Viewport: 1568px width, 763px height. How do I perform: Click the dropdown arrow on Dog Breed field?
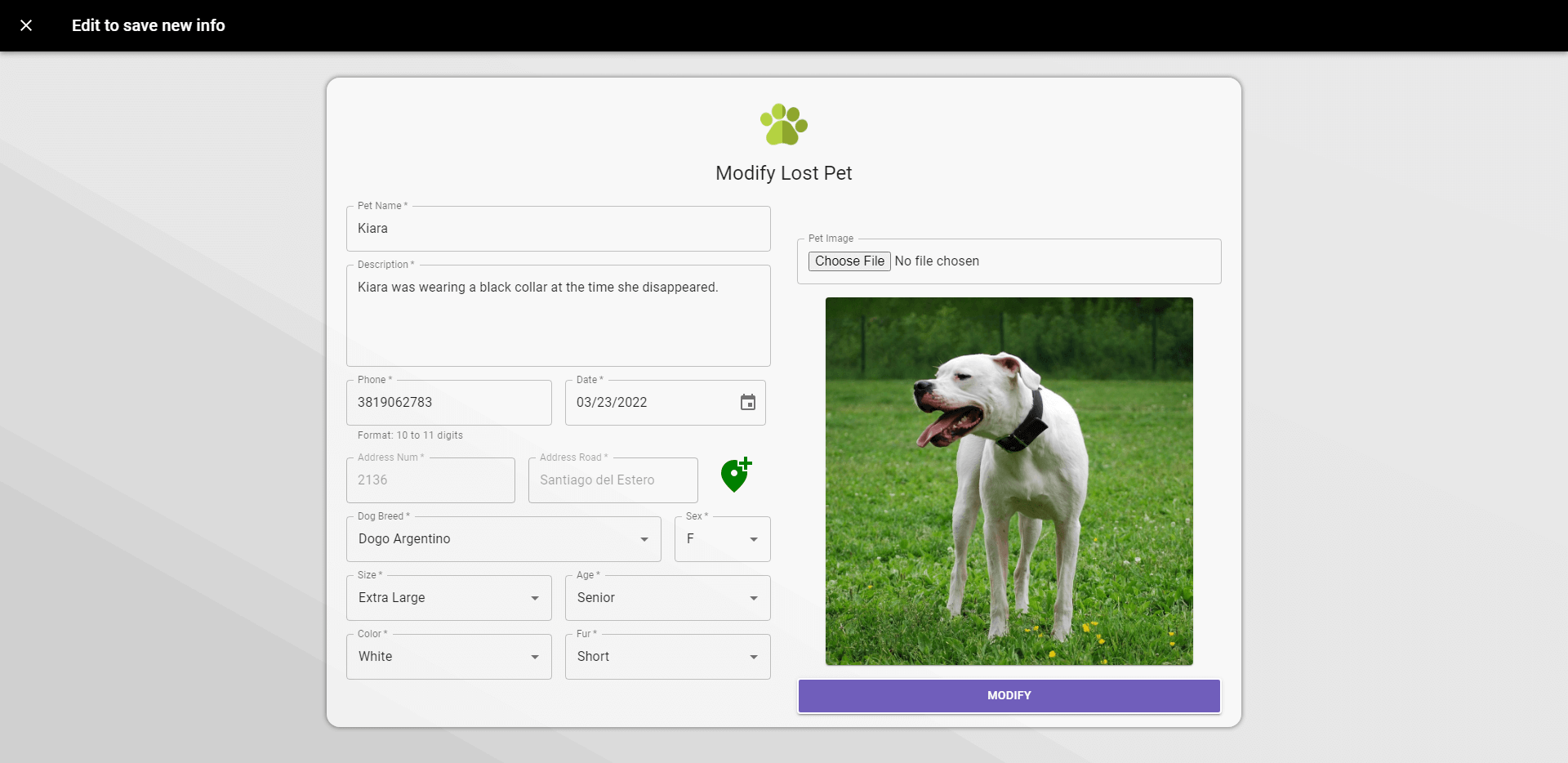644,539
